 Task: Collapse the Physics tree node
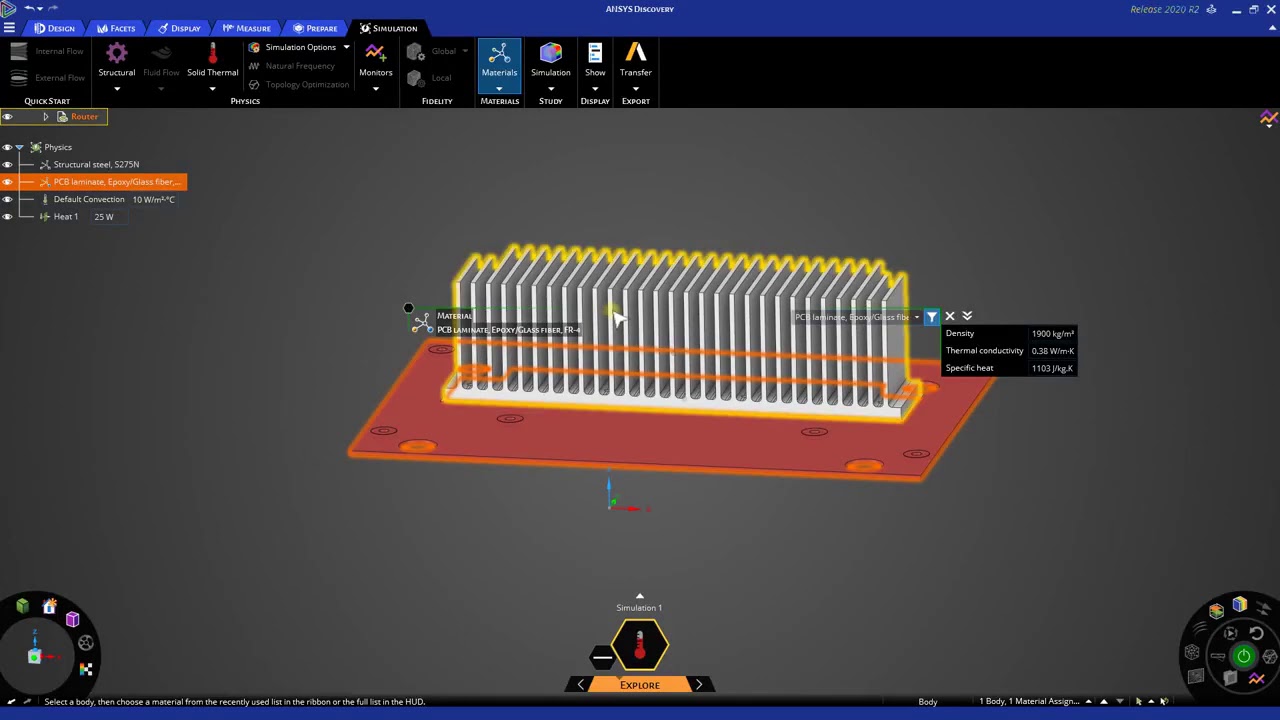pos(19,147)
